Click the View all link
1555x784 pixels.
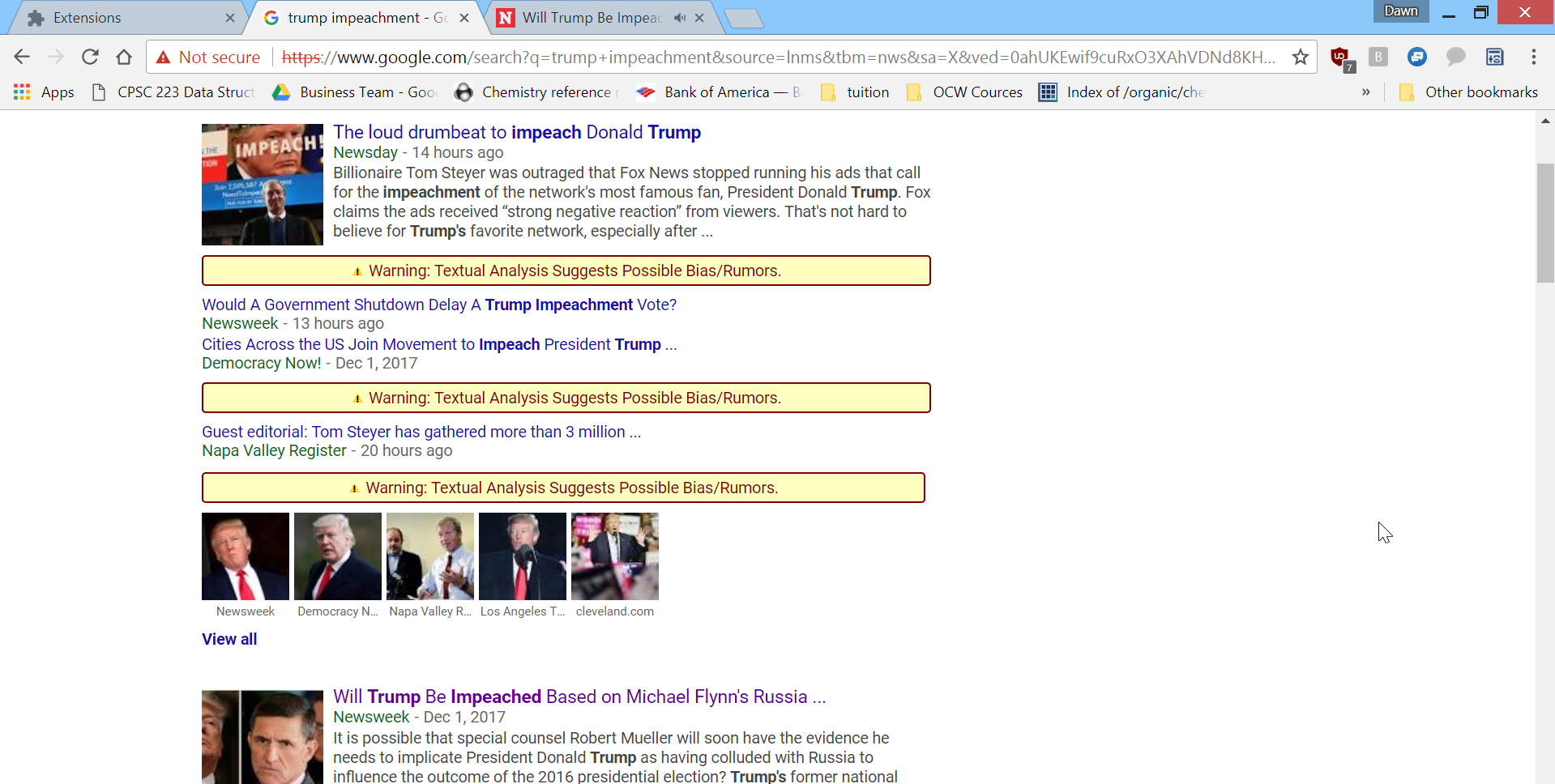coord(229,639)
